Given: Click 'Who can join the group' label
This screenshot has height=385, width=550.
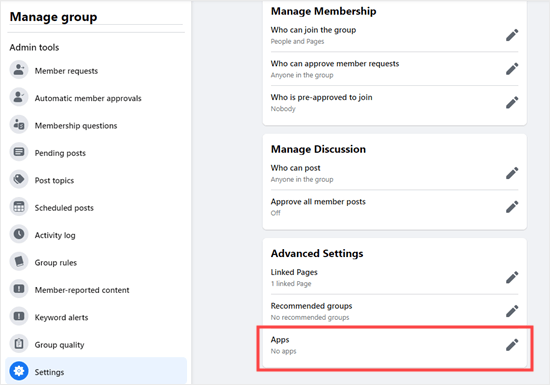Looking at the screenshot, I should (313, 30).
